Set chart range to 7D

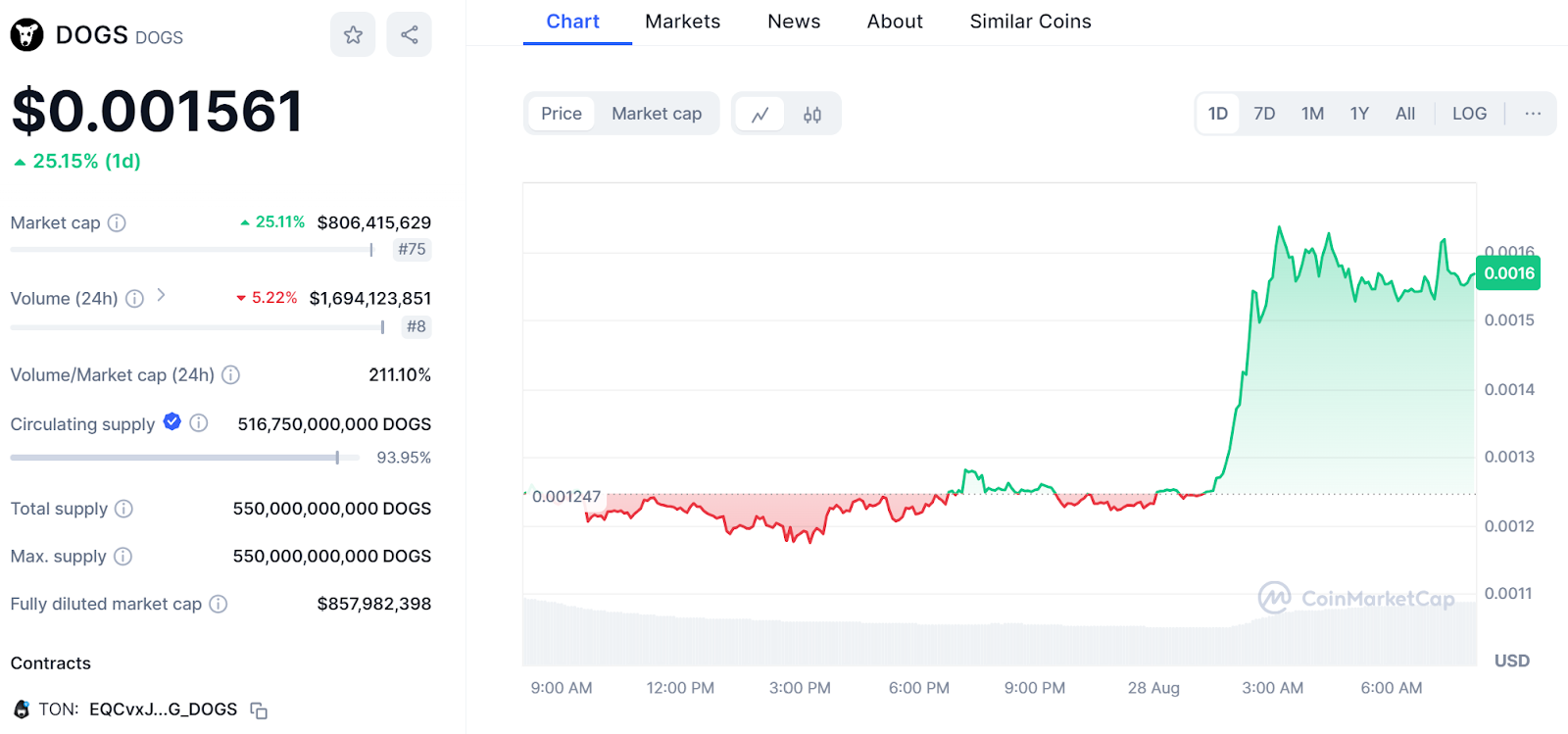click(x=1264, y=114)
